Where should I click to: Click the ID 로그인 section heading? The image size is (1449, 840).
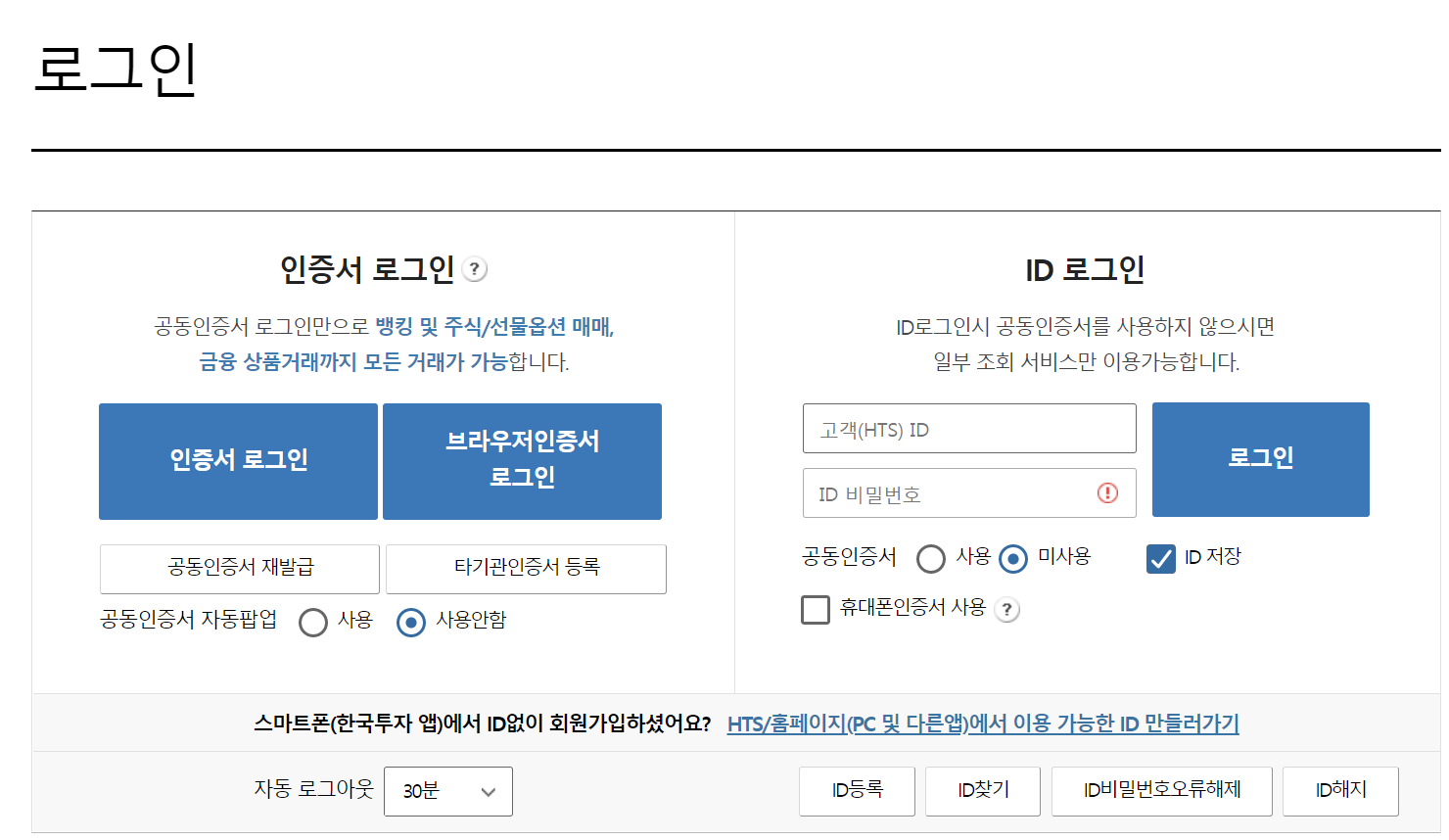(1085, 269)
